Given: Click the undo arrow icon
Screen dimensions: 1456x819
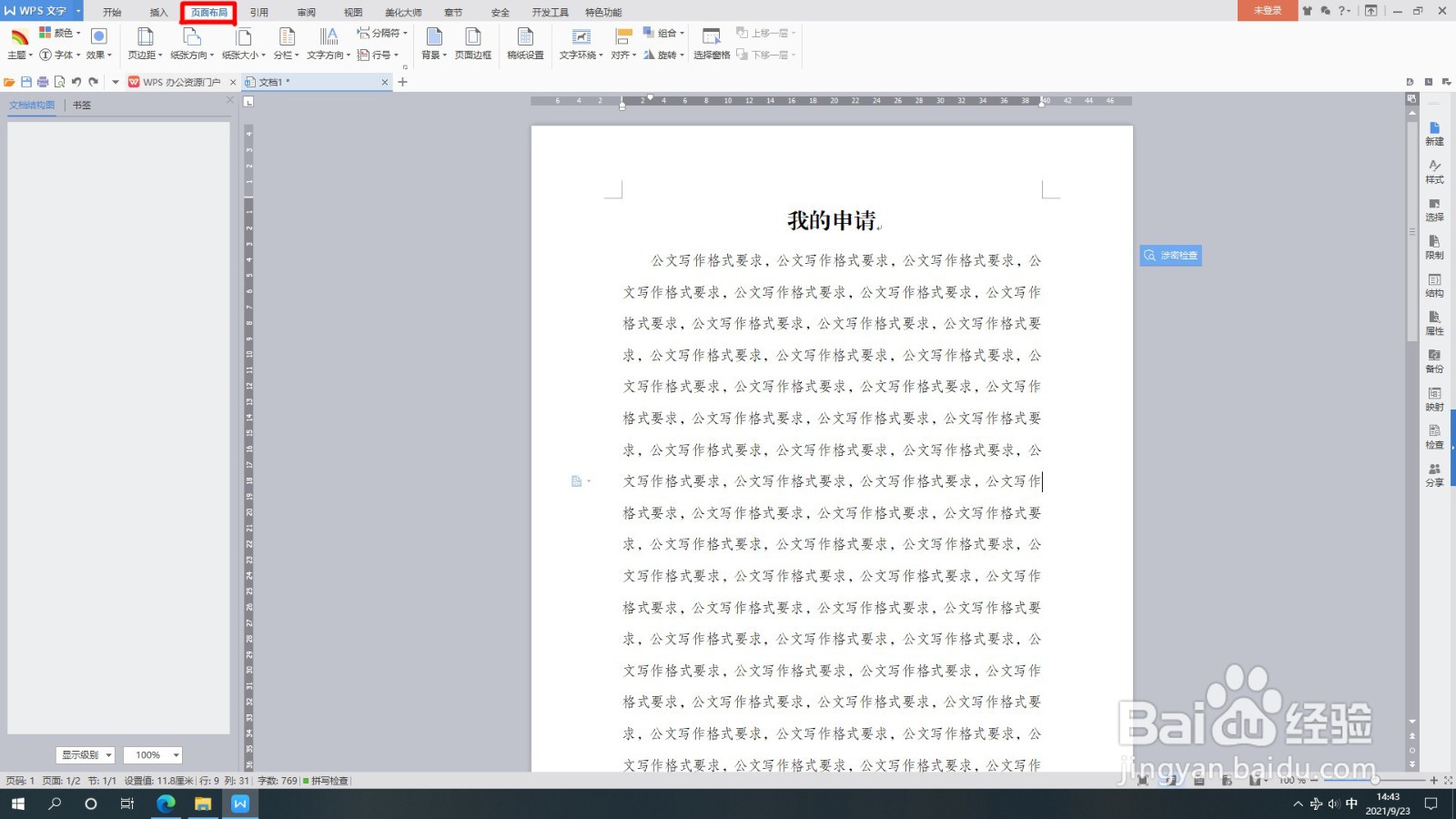Looking at the screenshot, I should (x=76, y=82).
